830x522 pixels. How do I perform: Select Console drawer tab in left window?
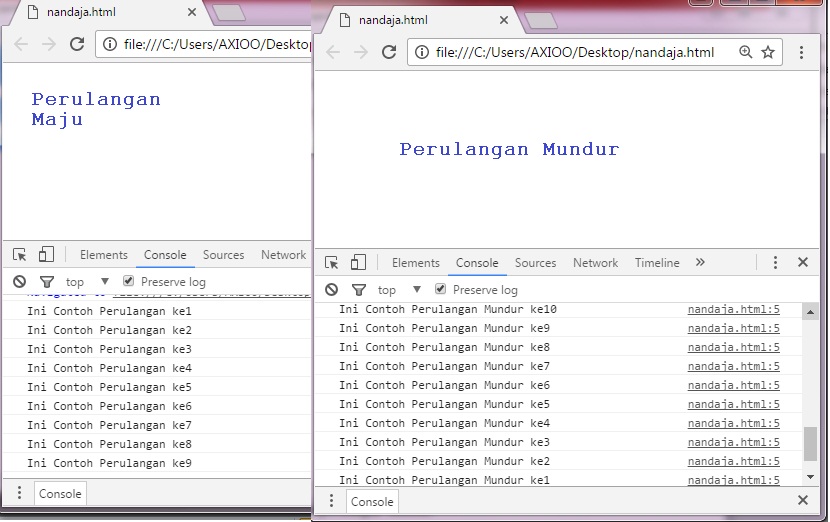(60, 493)
